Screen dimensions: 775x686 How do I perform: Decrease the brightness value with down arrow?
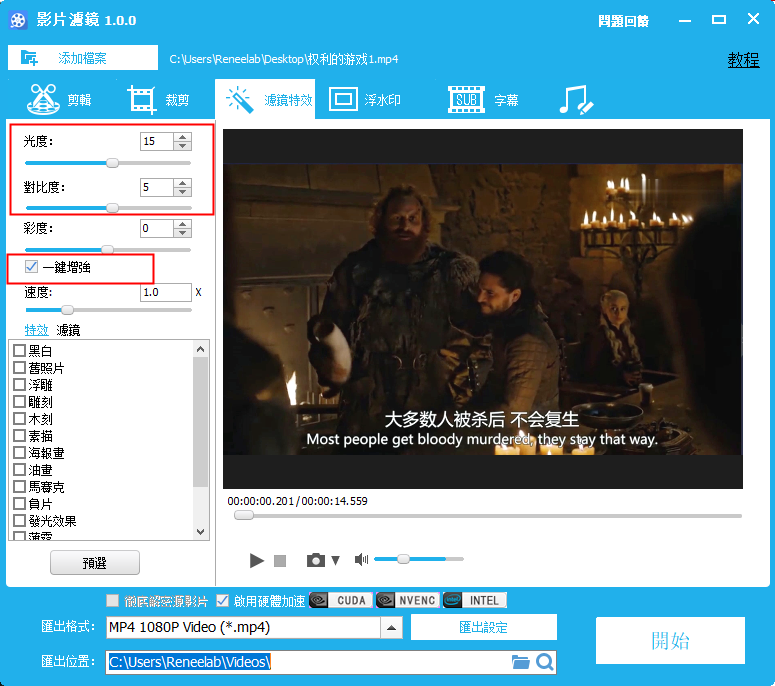pyautogui.click(x=182, y=146)
